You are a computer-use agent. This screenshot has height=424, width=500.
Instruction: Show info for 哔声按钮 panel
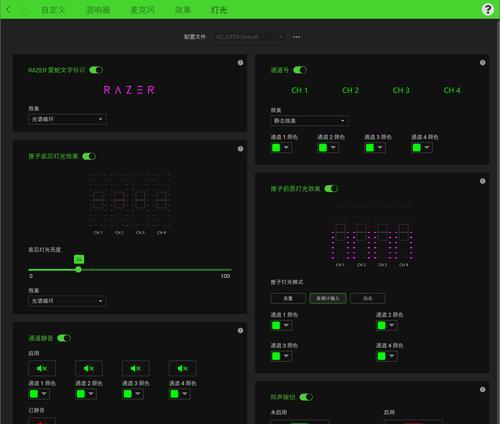[482, 389]
